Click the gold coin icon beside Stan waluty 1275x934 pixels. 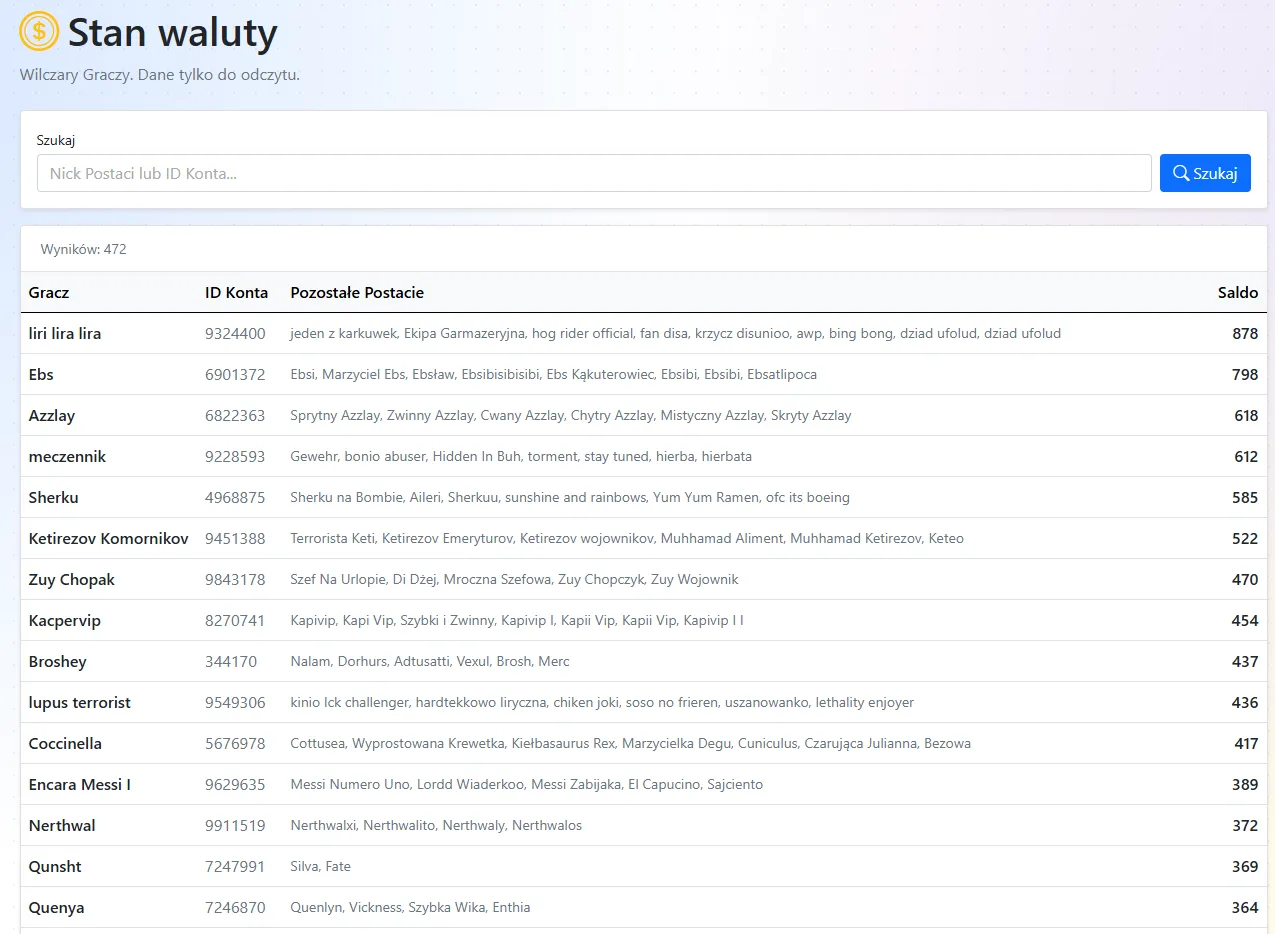pyautogui.click(x=39, y=31)
